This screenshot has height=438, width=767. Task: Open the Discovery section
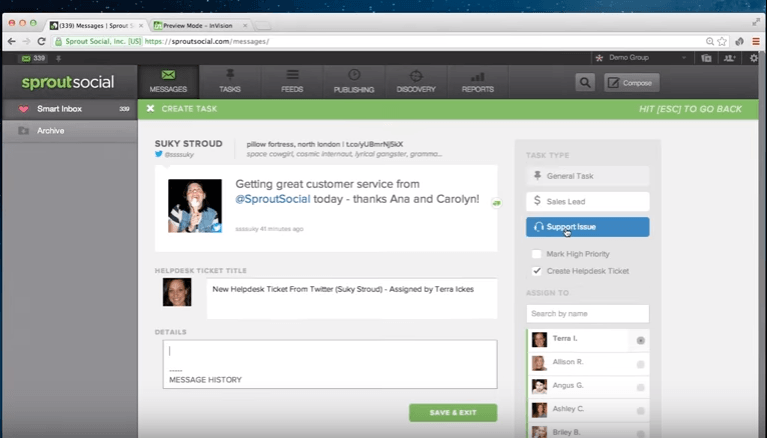[x=416, y=82]
